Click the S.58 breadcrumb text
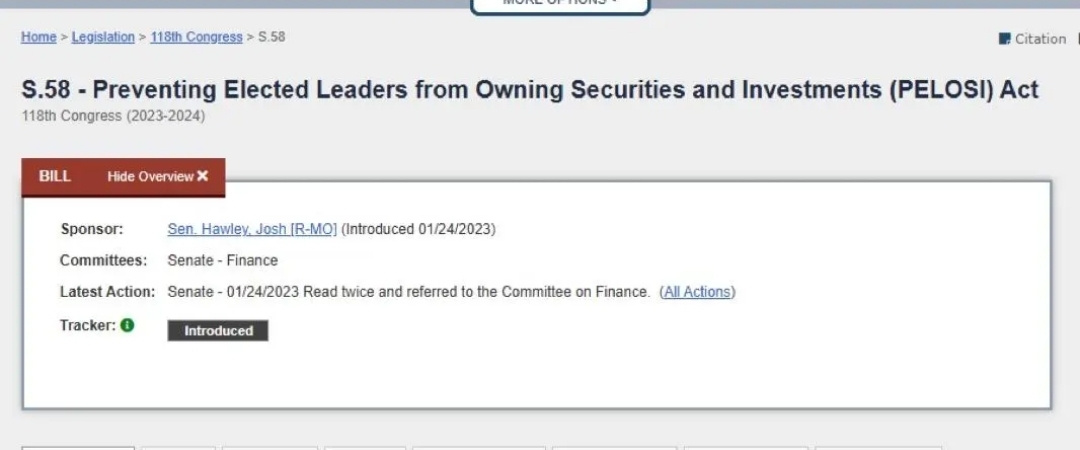 coord(272,37)
